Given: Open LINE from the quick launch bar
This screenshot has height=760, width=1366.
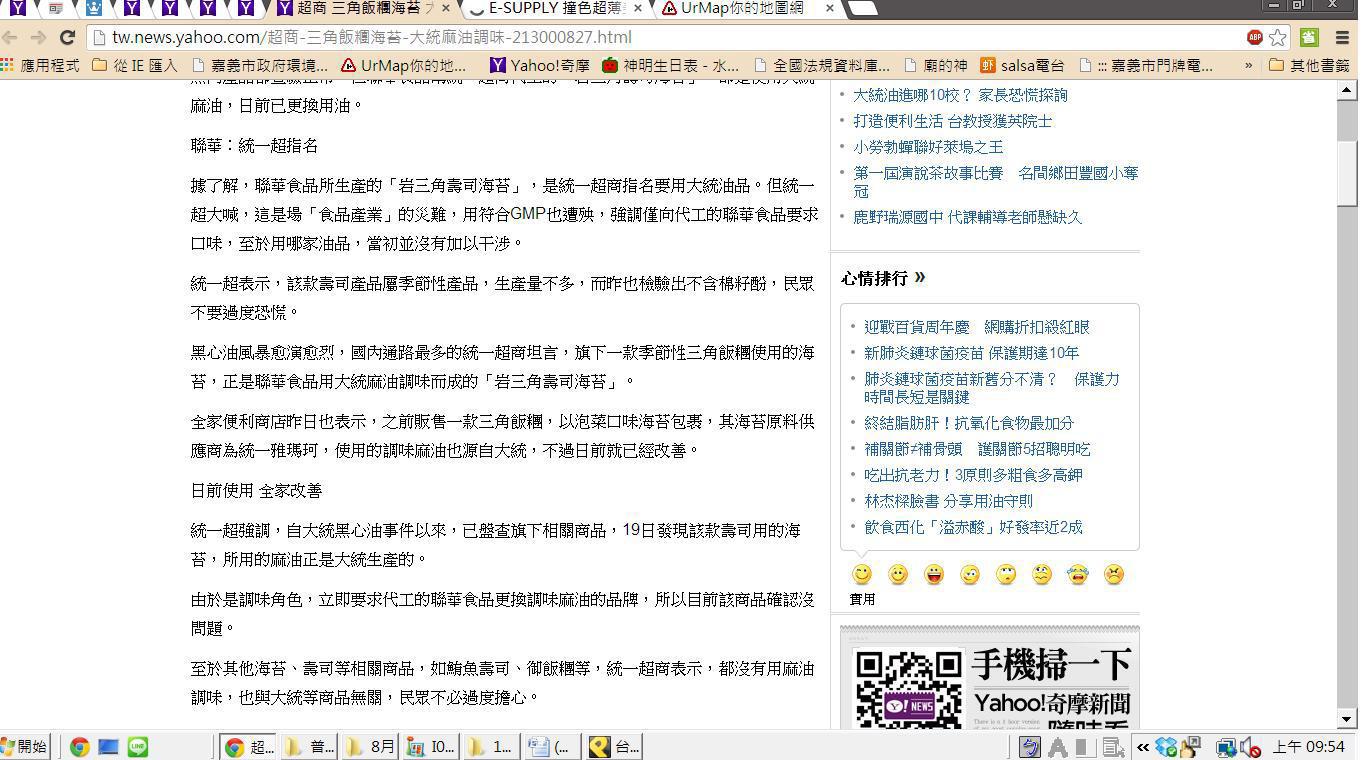Looking at the screenshot, I should click(x=138, y=747).
